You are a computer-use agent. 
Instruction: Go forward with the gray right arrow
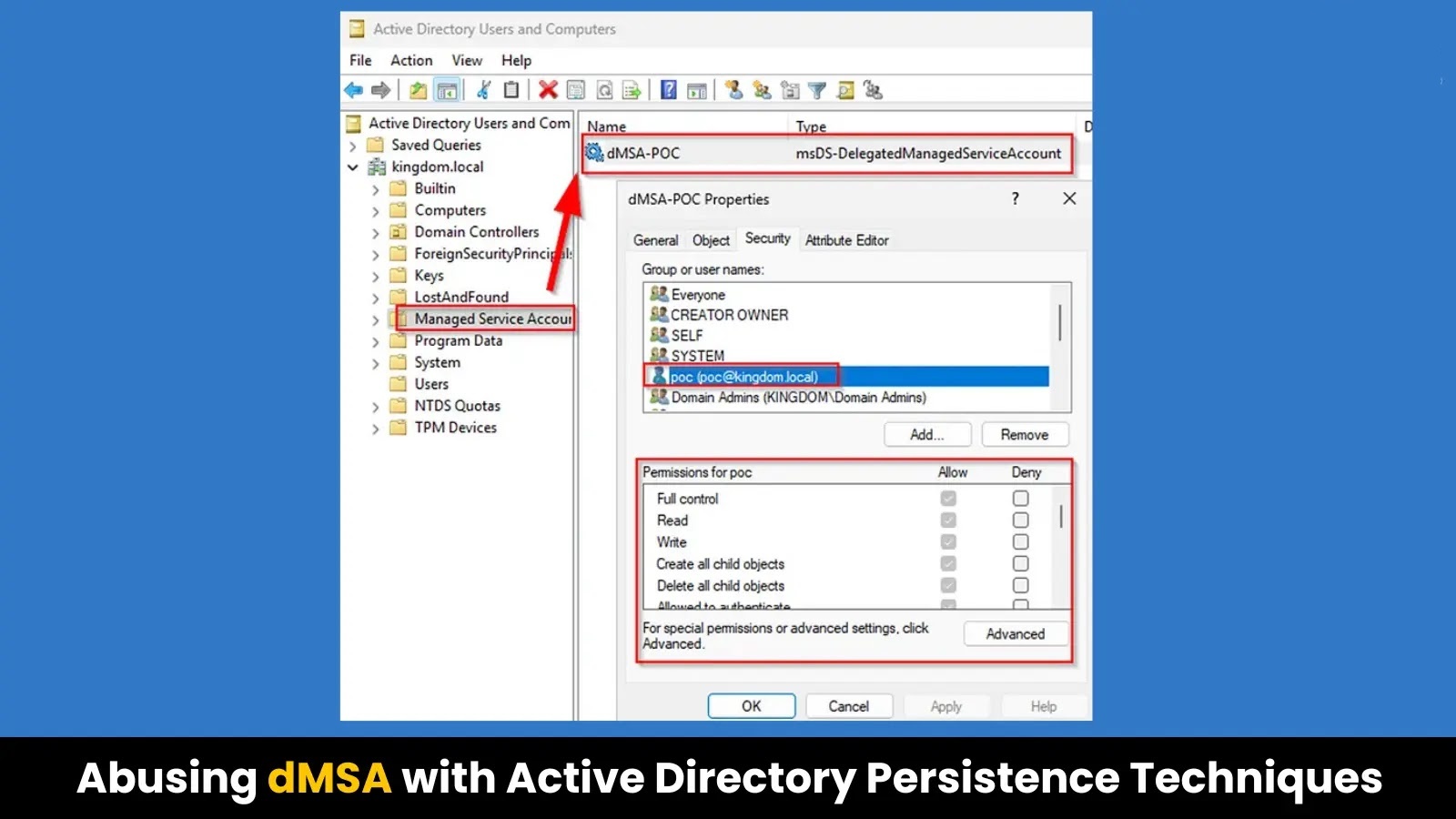click(x=380, y=89)
